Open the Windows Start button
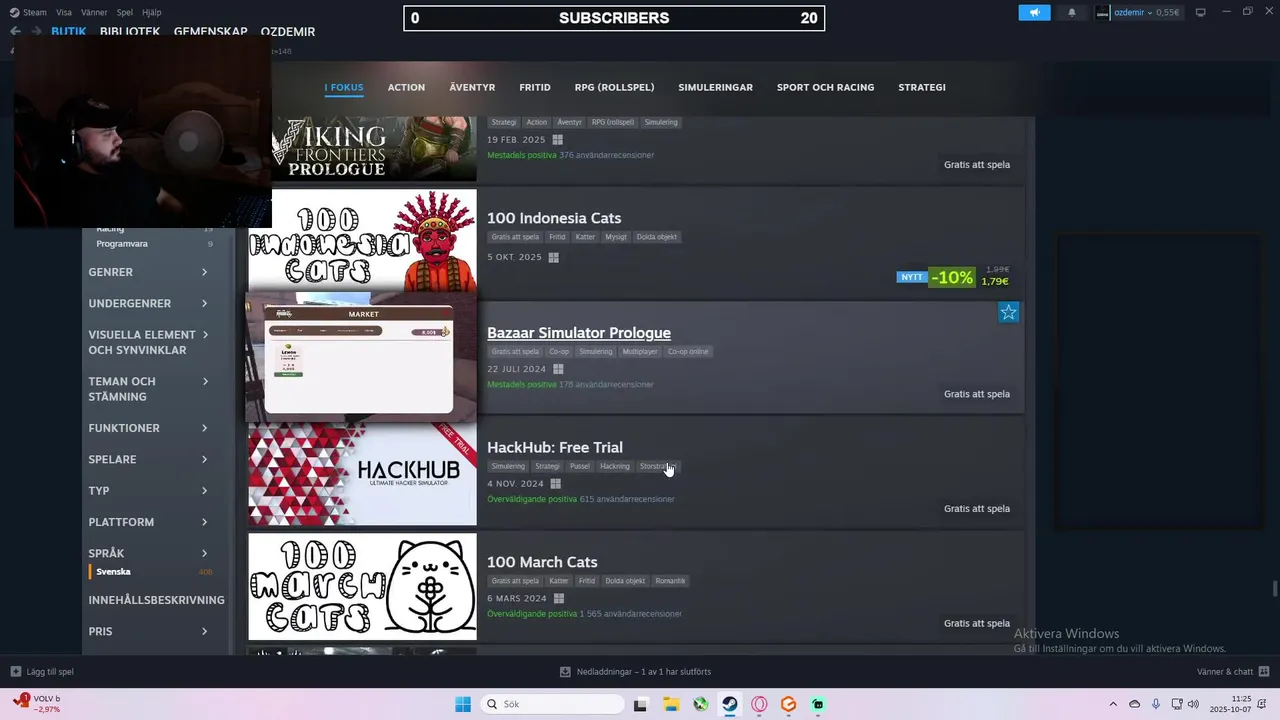Image resolution: width=1280 pixels, height=720 pixels. (463, 704)
